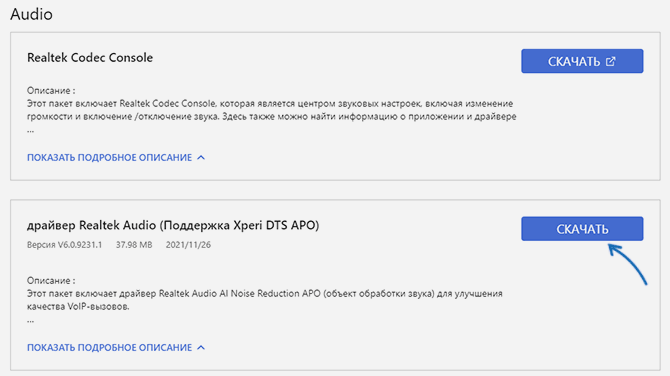The width and height of the screenshot is (670, 376).
Task: Click external link icon on Codec Console download
Action: pyautogui.click(x=611, y=62)
